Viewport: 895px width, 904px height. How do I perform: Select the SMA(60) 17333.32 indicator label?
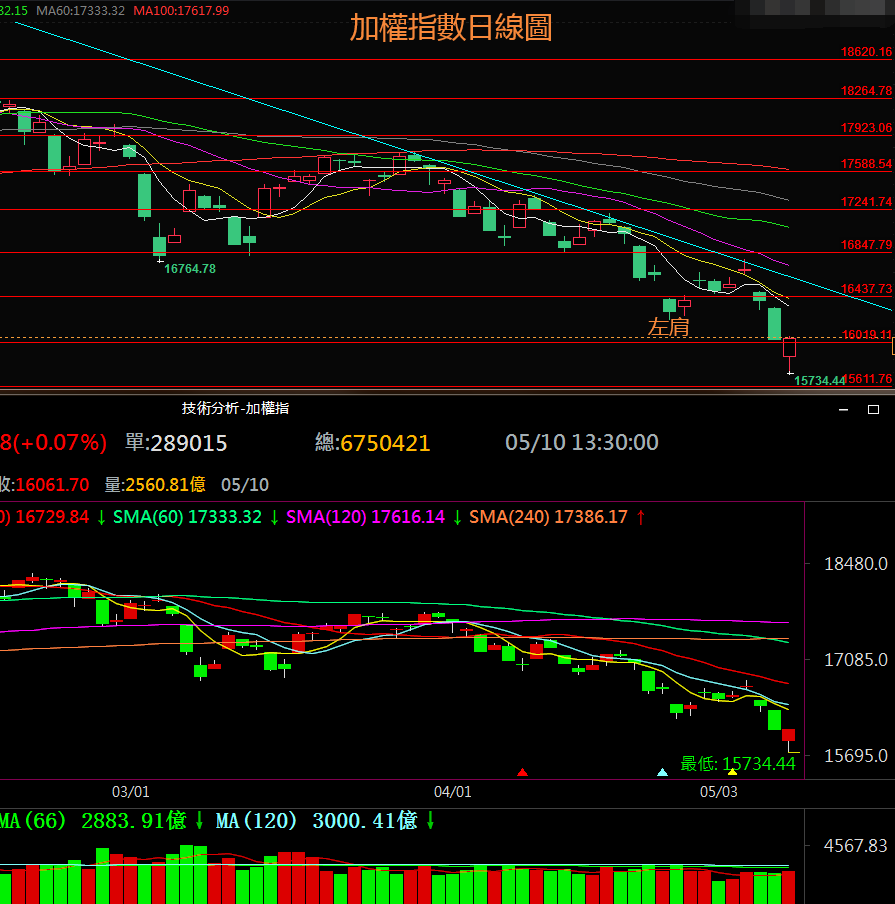point(187,517)
